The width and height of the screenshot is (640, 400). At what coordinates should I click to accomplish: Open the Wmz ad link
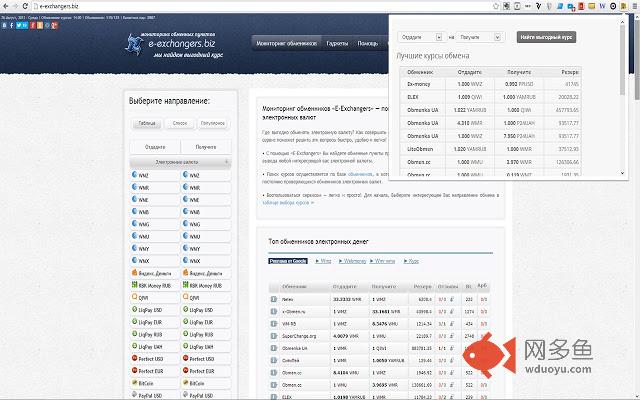coord(323,261)
